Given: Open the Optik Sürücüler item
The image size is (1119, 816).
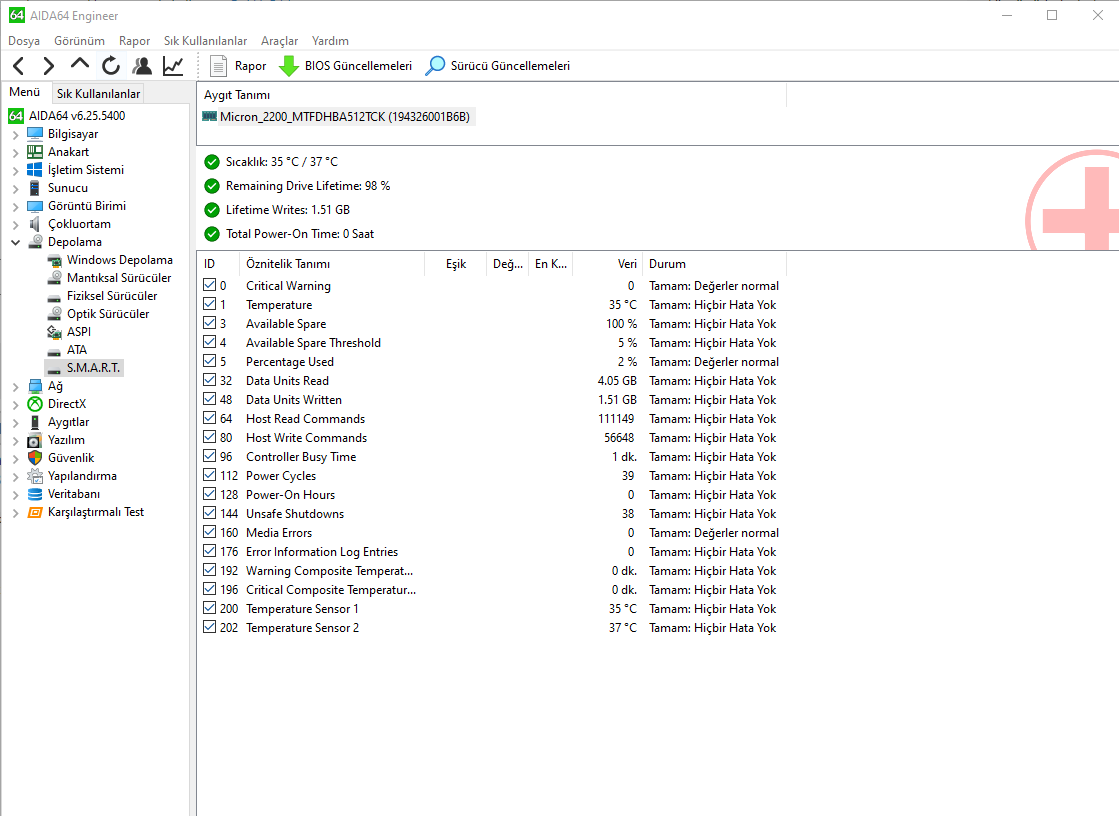Looking at the screenshot, I should point(98,313).
